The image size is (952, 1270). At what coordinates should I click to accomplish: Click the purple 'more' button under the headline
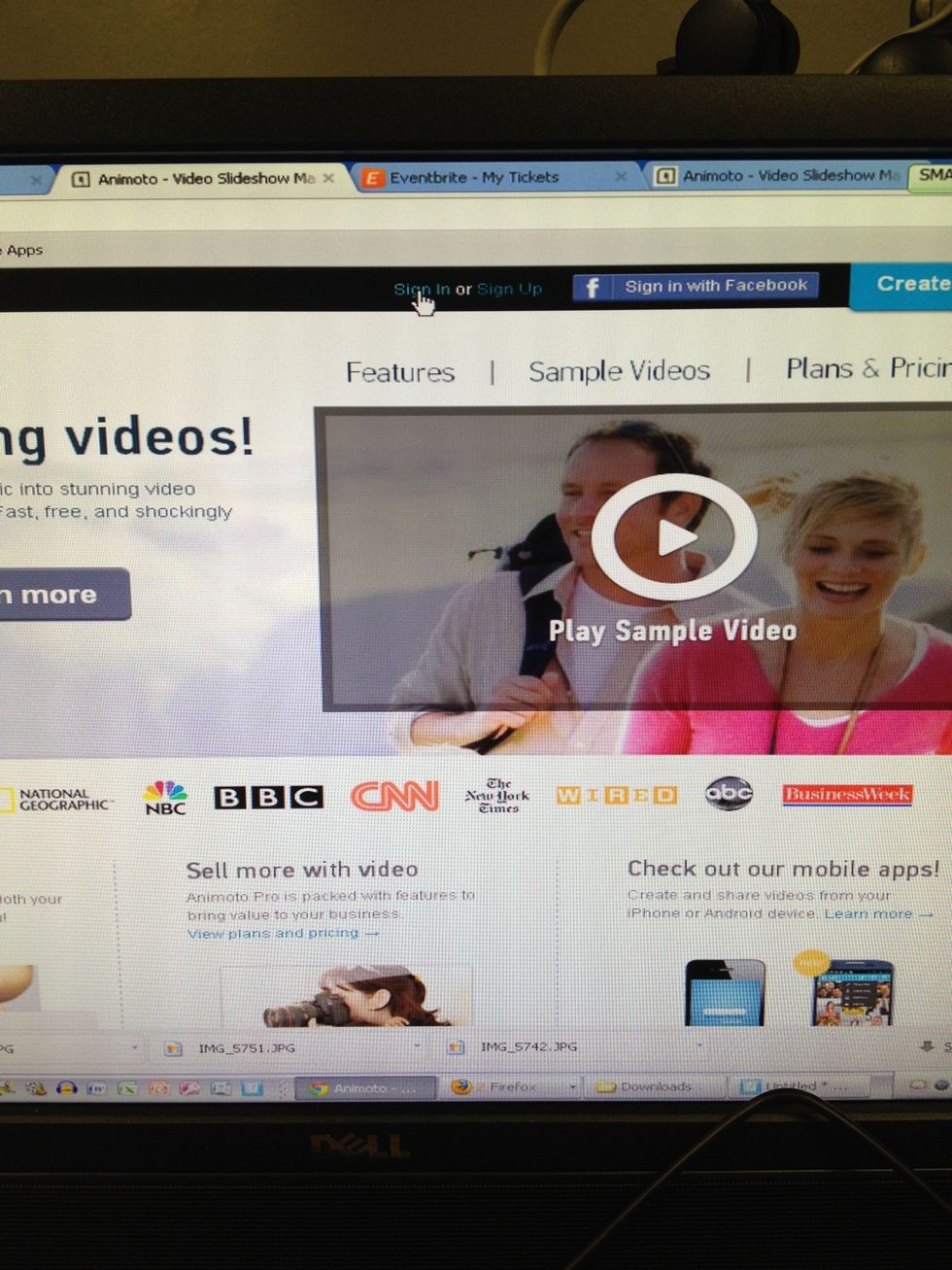click(x=64, y=594)
